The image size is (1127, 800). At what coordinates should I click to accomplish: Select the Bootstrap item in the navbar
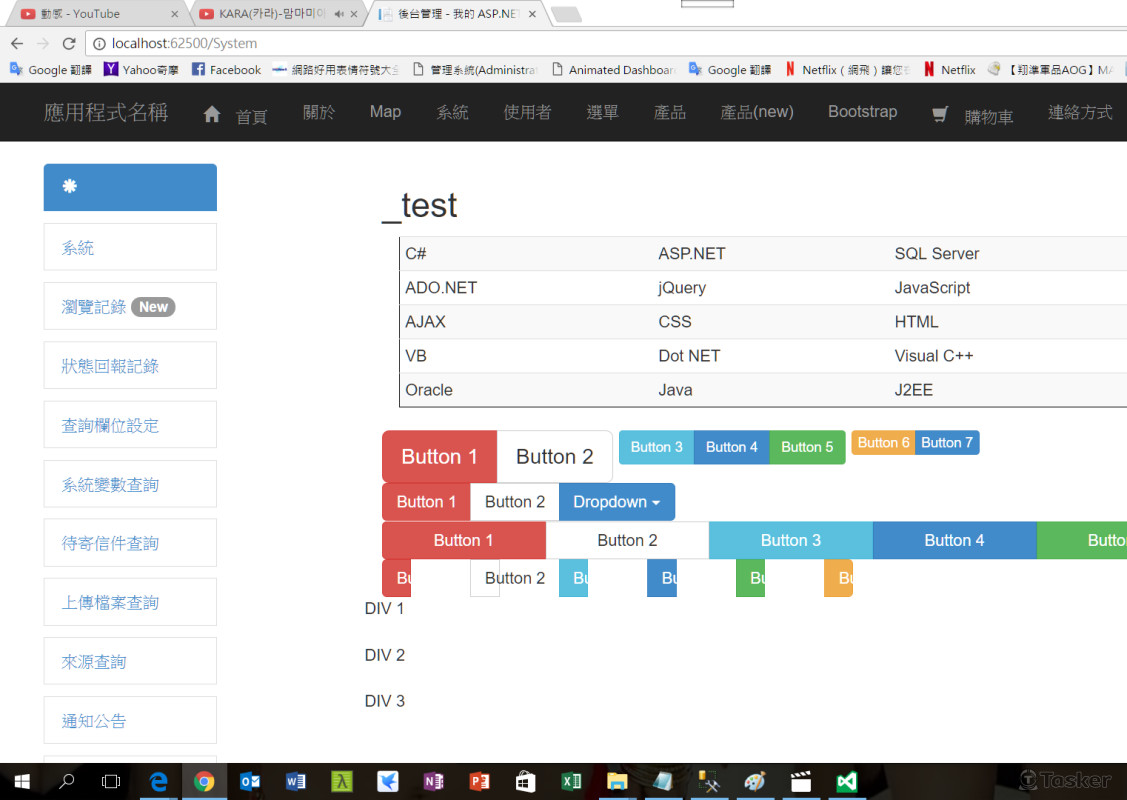[x=862, y=112]
